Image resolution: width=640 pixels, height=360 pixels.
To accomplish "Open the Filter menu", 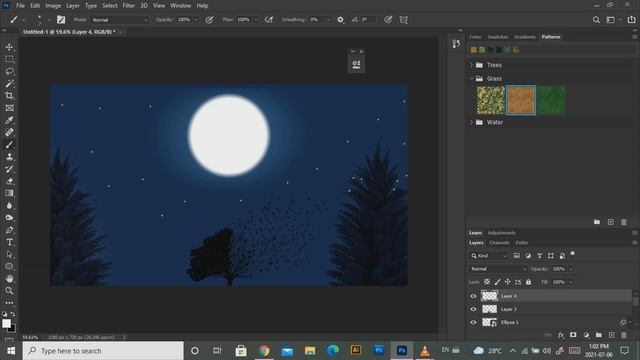I will point(129,6).
